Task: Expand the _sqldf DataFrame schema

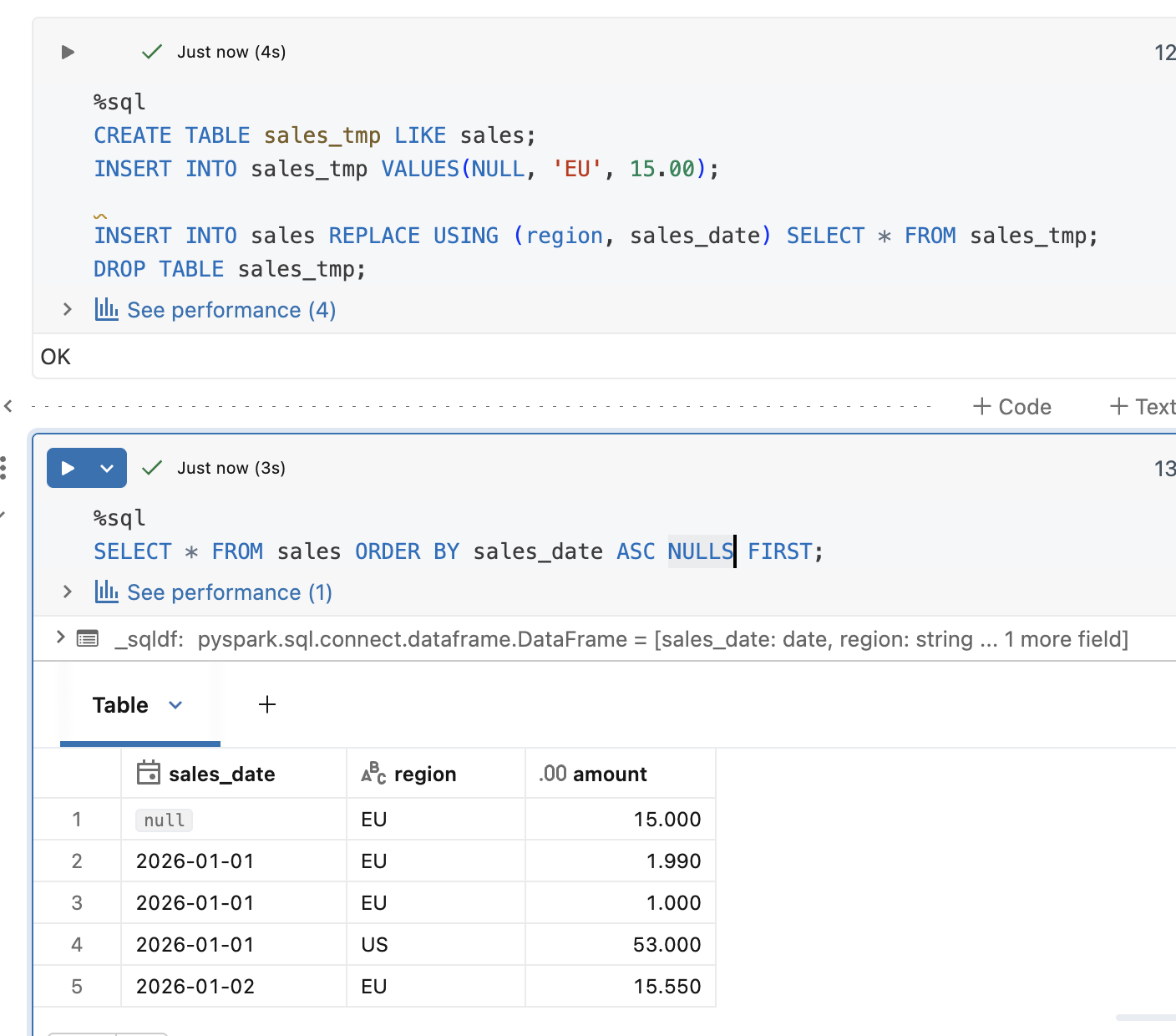Action: [60, 637]
